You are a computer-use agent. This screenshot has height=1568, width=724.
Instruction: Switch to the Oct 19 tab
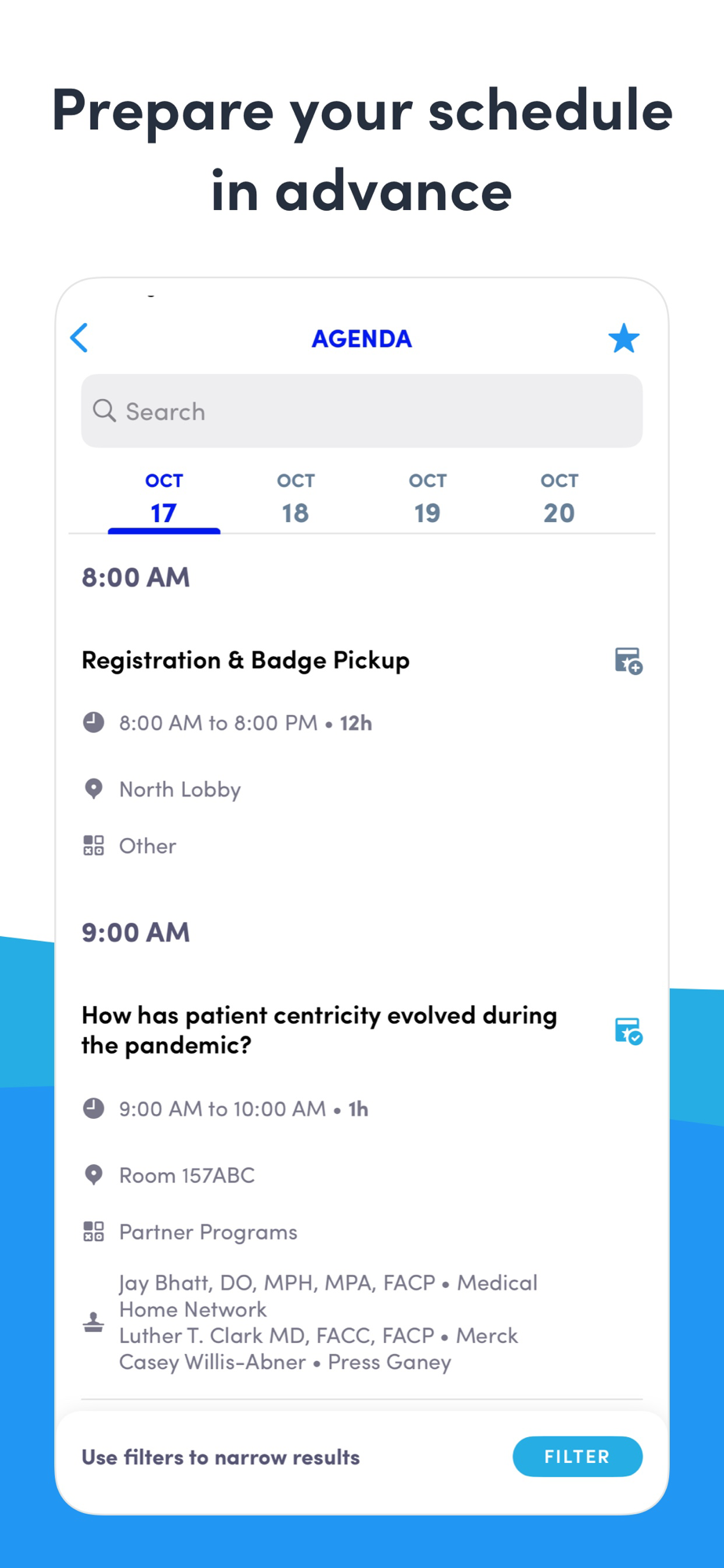[x=427, y=498]
